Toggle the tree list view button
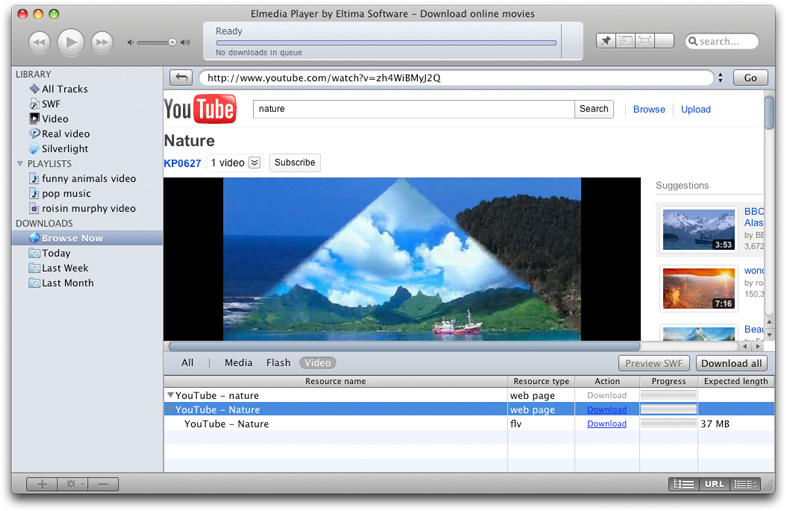 [x=684, y=484]
